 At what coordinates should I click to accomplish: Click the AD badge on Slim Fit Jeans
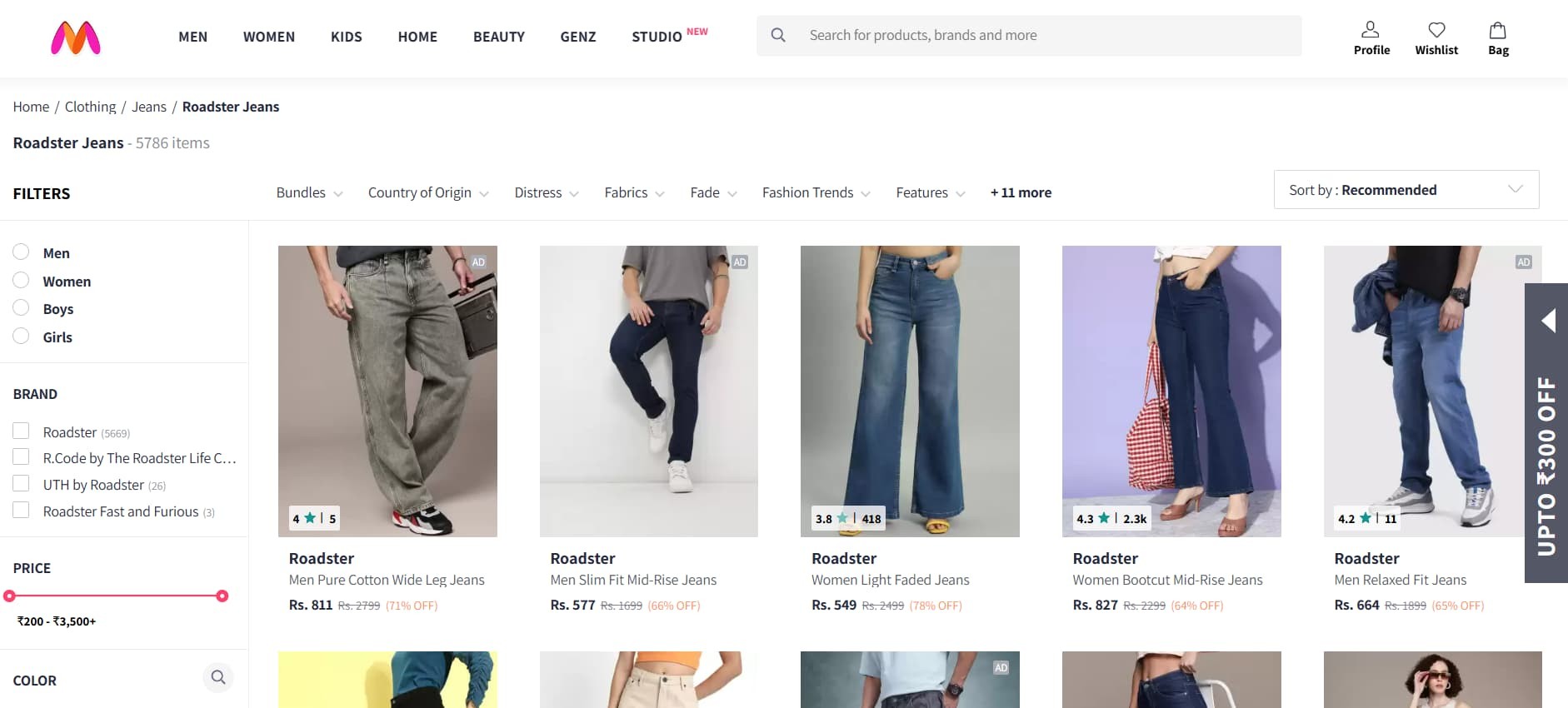[740, 262]
